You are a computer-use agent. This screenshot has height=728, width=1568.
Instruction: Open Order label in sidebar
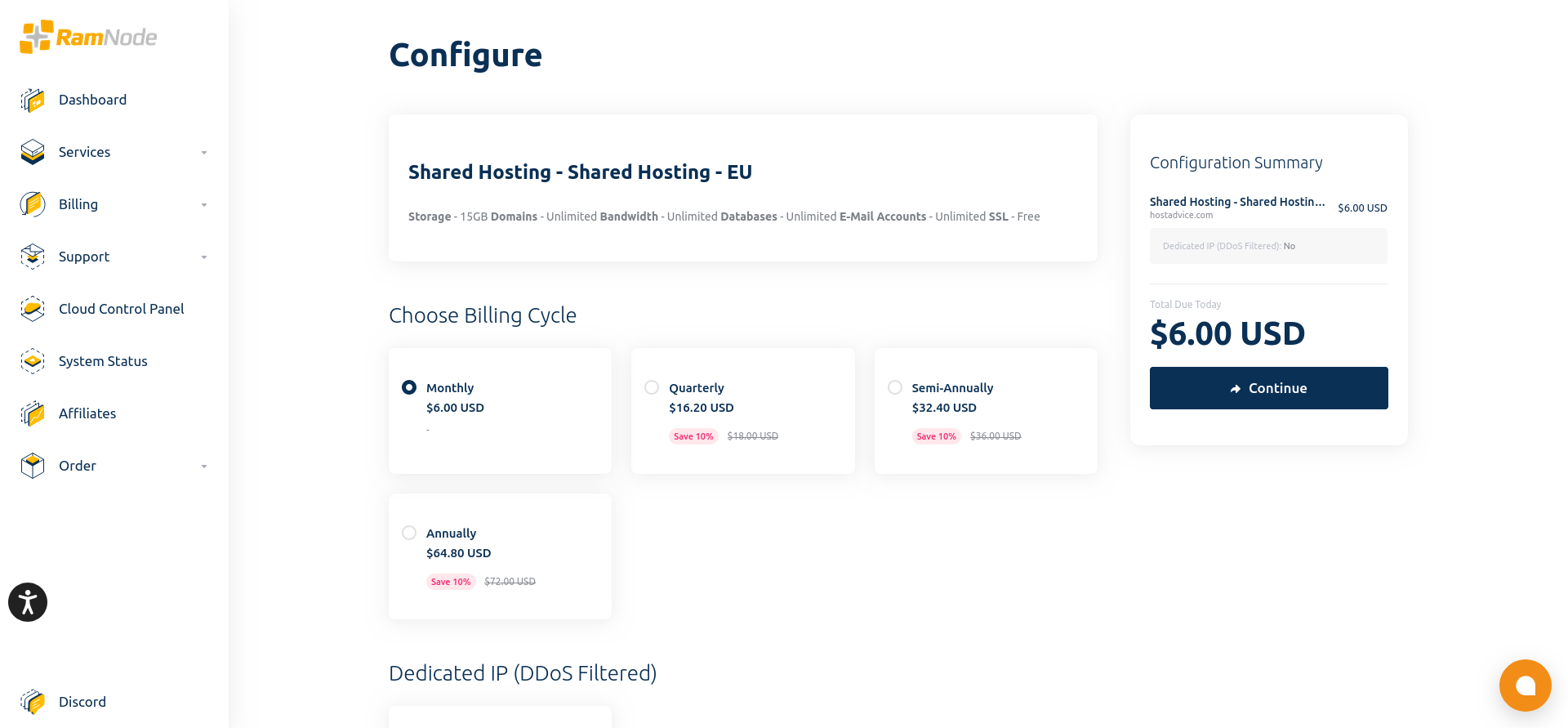78,466
